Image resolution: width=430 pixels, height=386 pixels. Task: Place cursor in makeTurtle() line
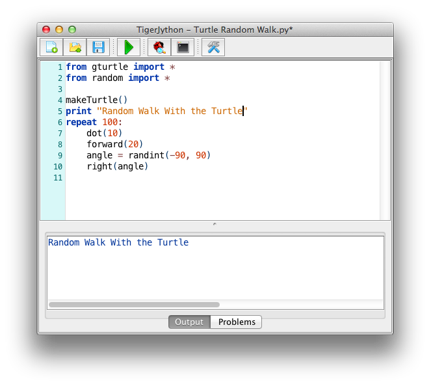click(97, 100)
